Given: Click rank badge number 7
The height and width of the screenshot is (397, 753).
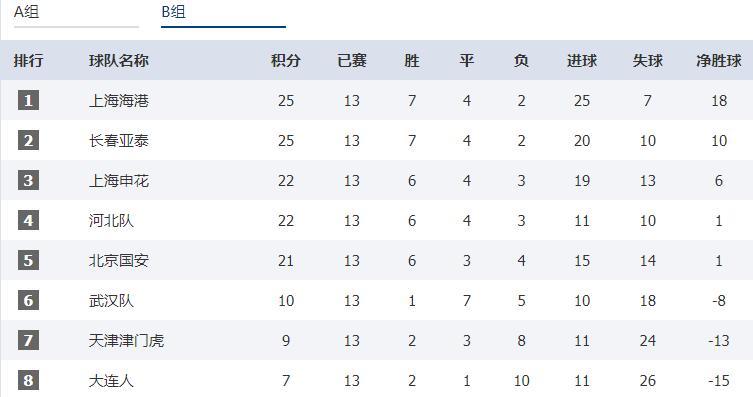Looking at the screenshot, I should tap(28, 340).
